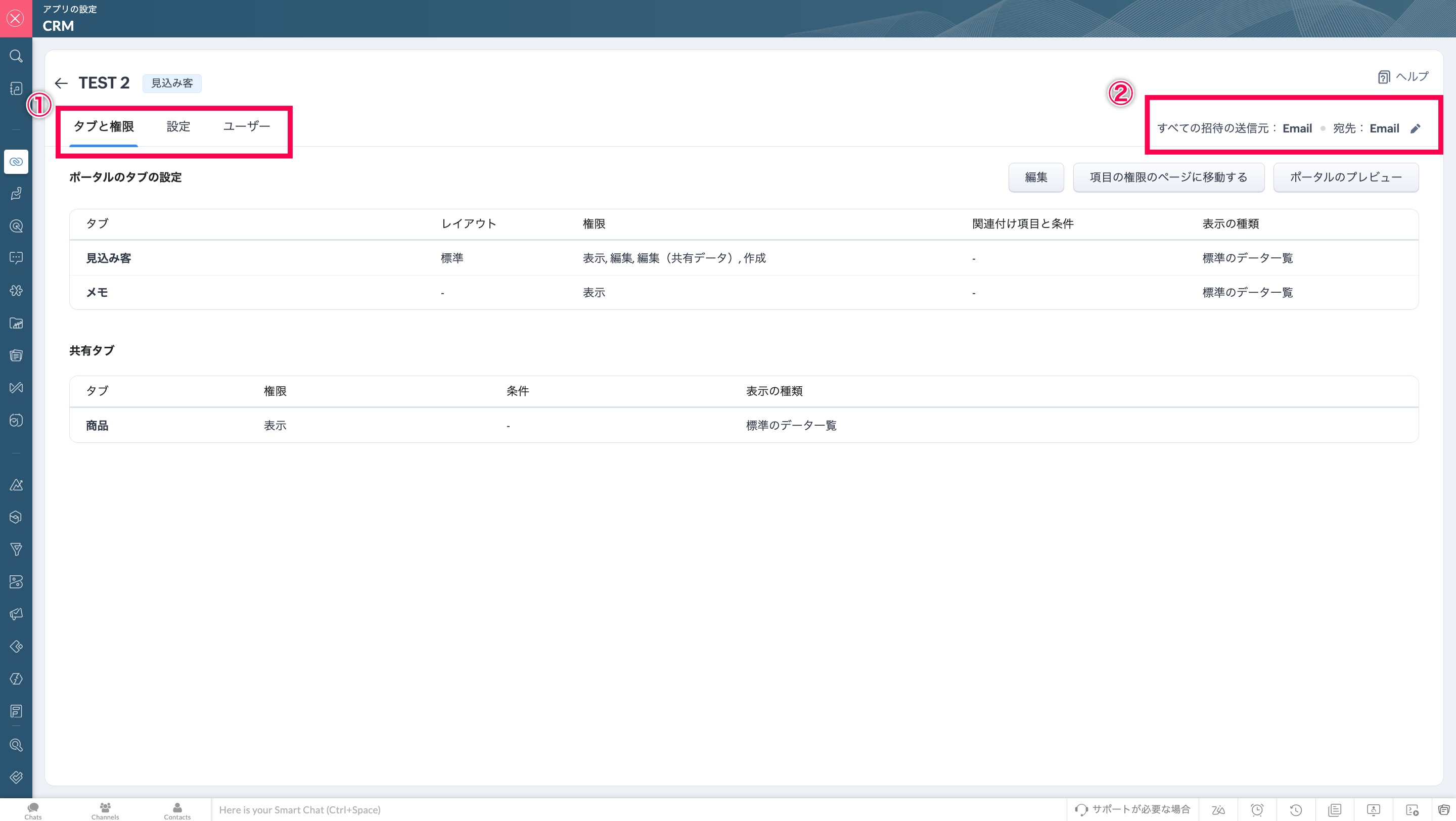The height and width of the screenshot is (821, 1456).
Task: Click the alarm clock icon in bottom bar
Action: 1257,810
